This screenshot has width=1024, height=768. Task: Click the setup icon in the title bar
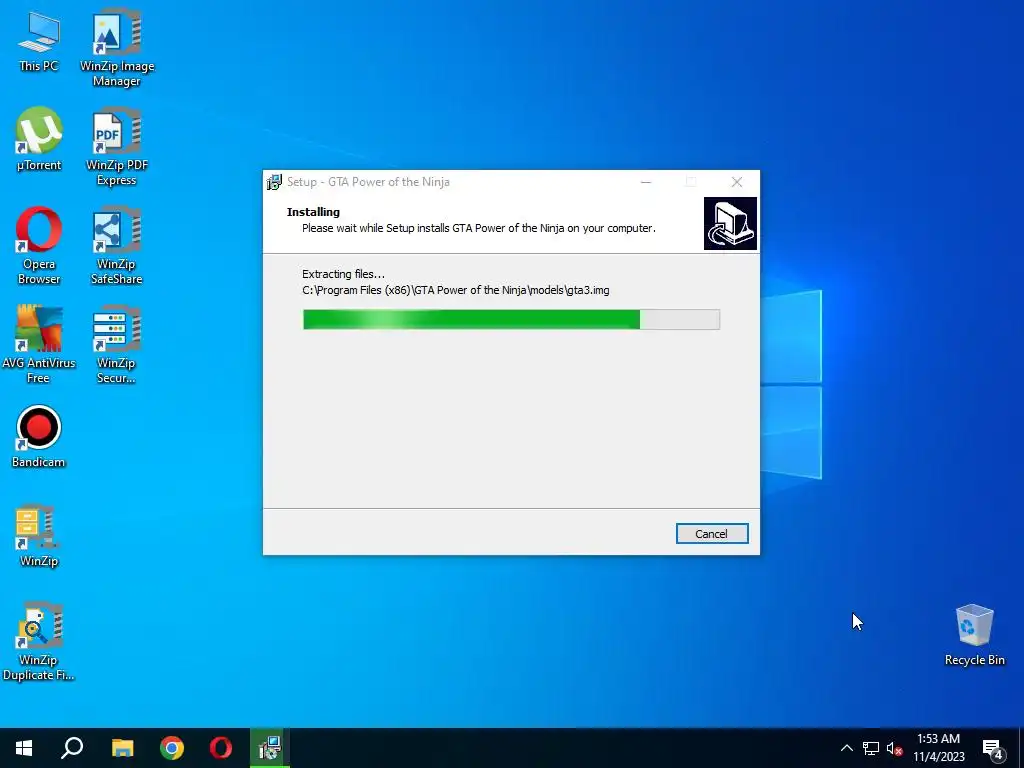(x=274, y=182)
